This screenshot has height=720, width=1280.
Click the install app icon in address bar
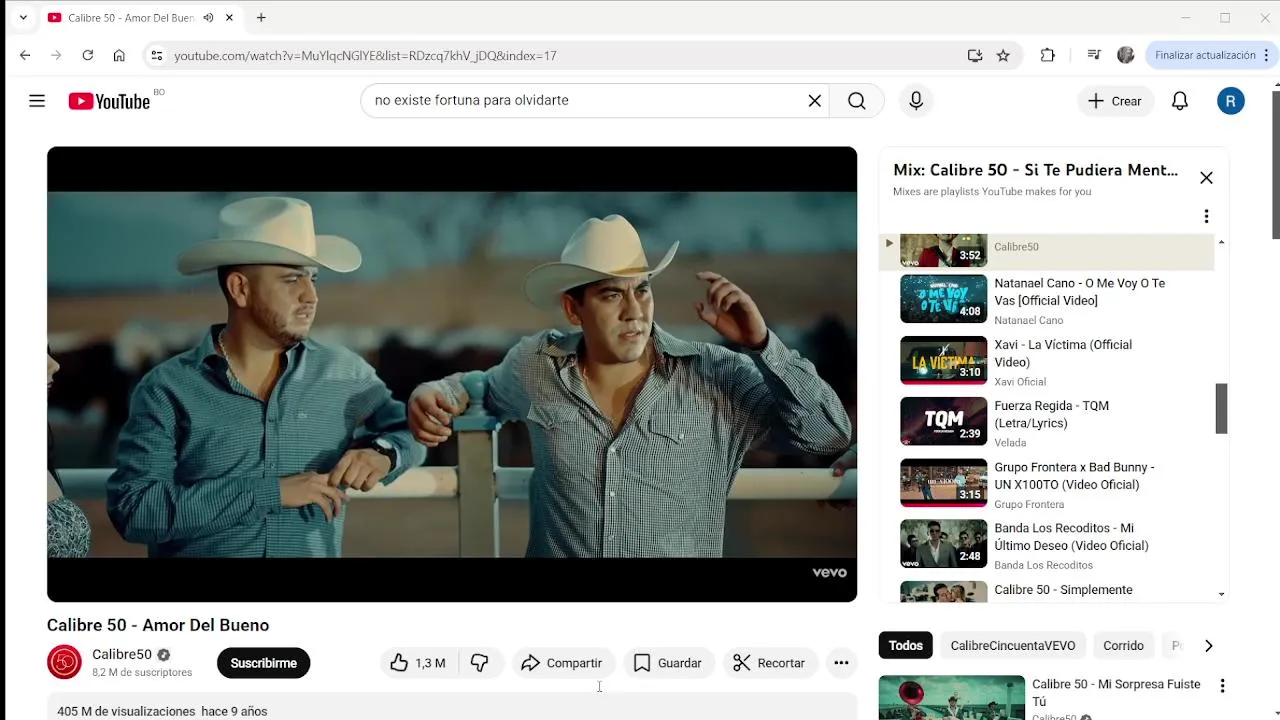[x=975, y=56]
